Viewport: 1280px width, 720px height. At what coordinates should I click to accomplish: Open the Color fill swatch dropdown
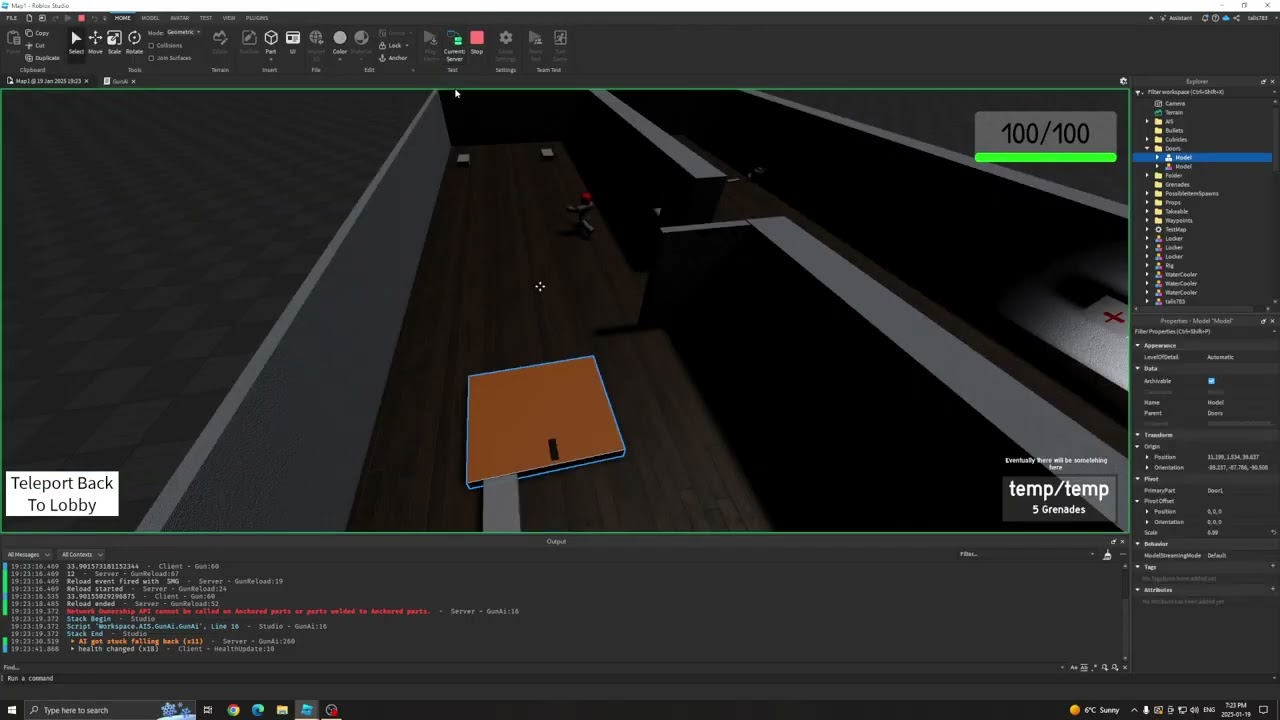point(340,60)
